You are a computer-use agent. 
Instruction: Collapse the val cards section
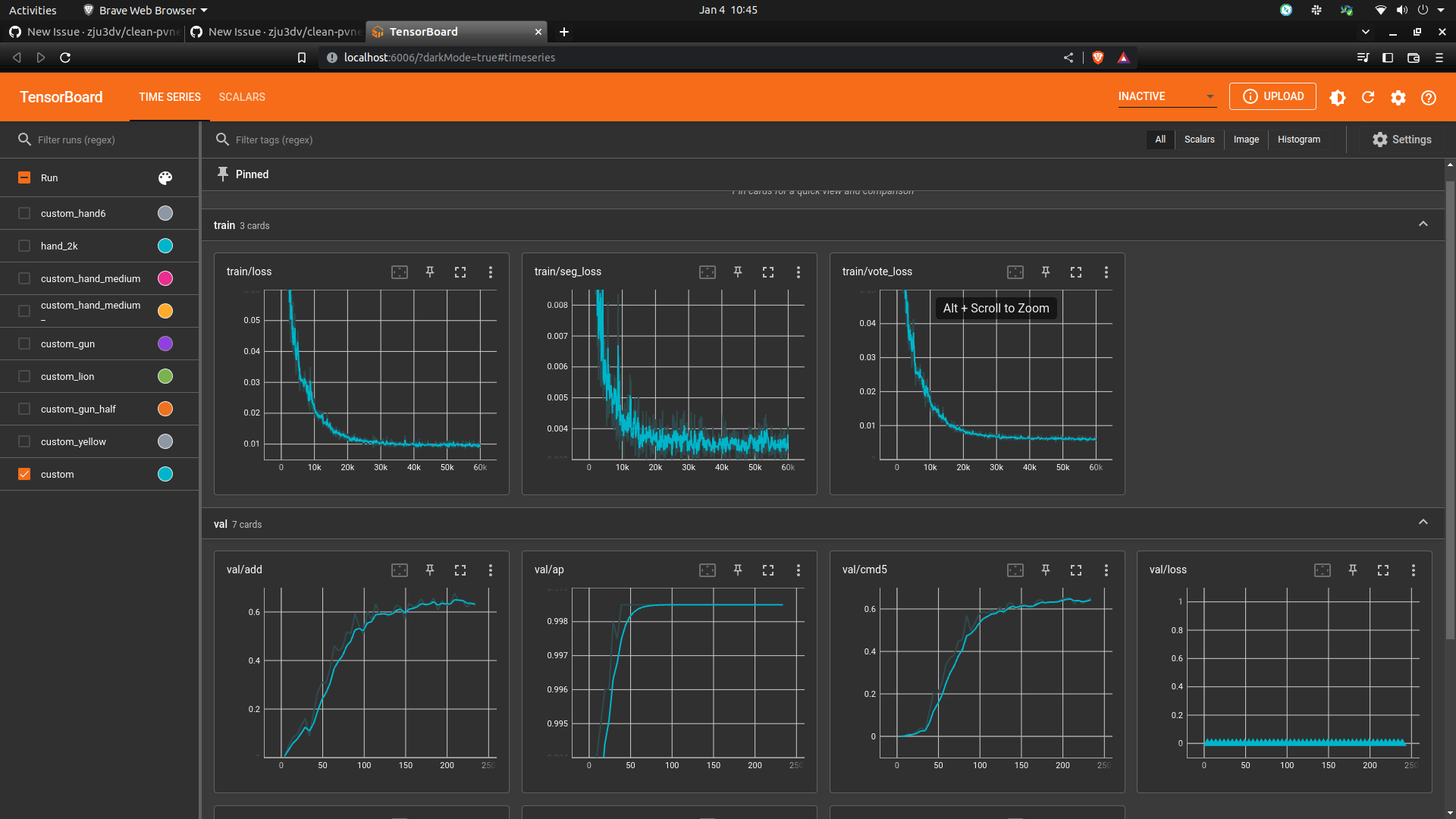(1423, 522)
